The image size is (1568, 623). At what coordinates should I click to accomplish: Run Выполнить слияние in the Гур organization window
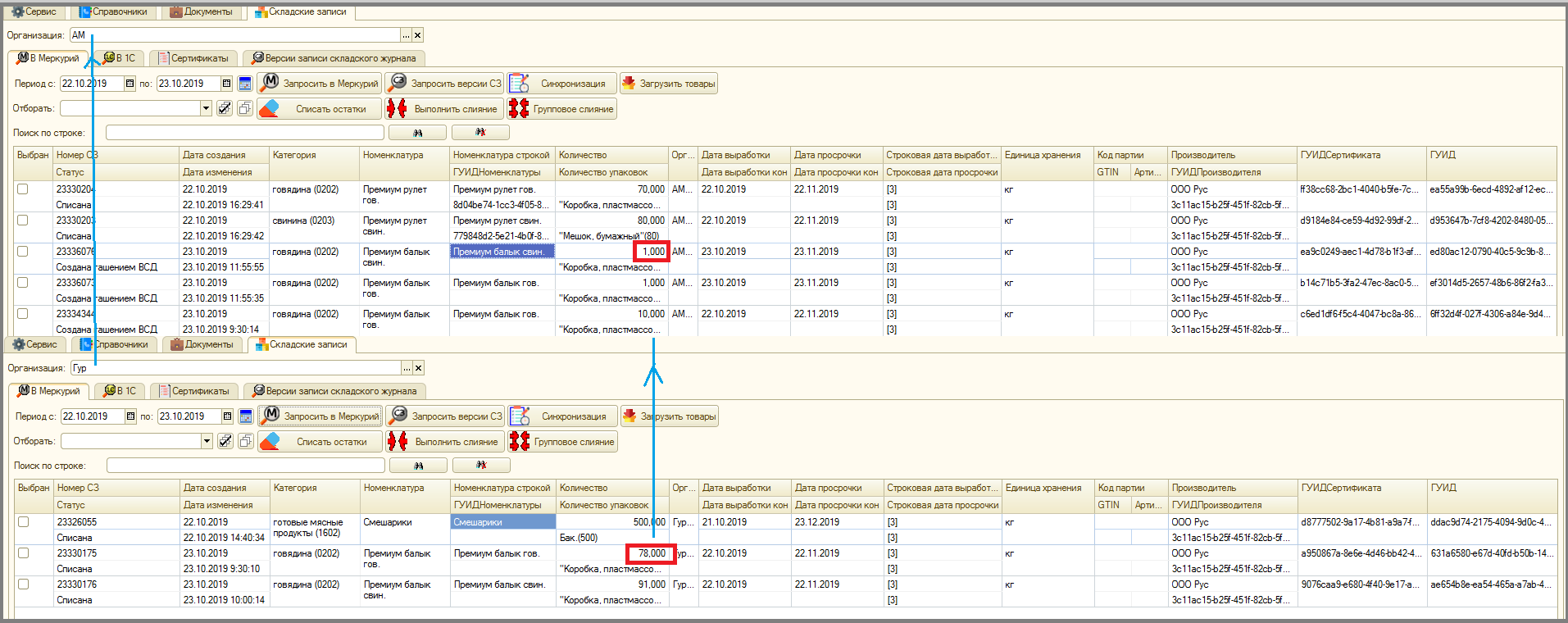pyautogui.click(x=445, y=442)
